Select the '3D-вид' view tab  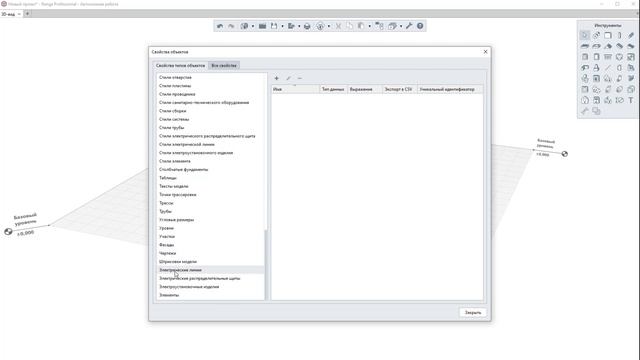pos(8,14)
